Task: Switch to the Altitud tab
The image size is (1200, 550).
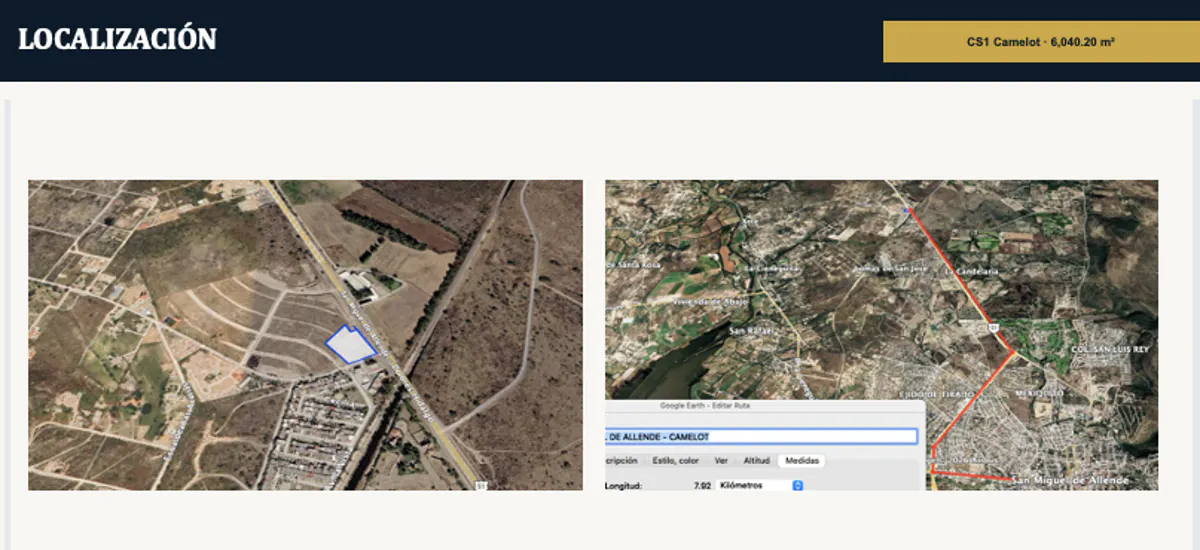Action: point(757,460)
